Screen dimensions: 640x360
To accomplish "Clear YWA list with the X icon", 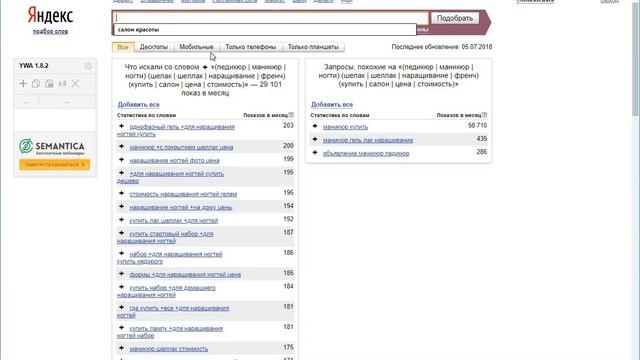I will click(76, 84).
